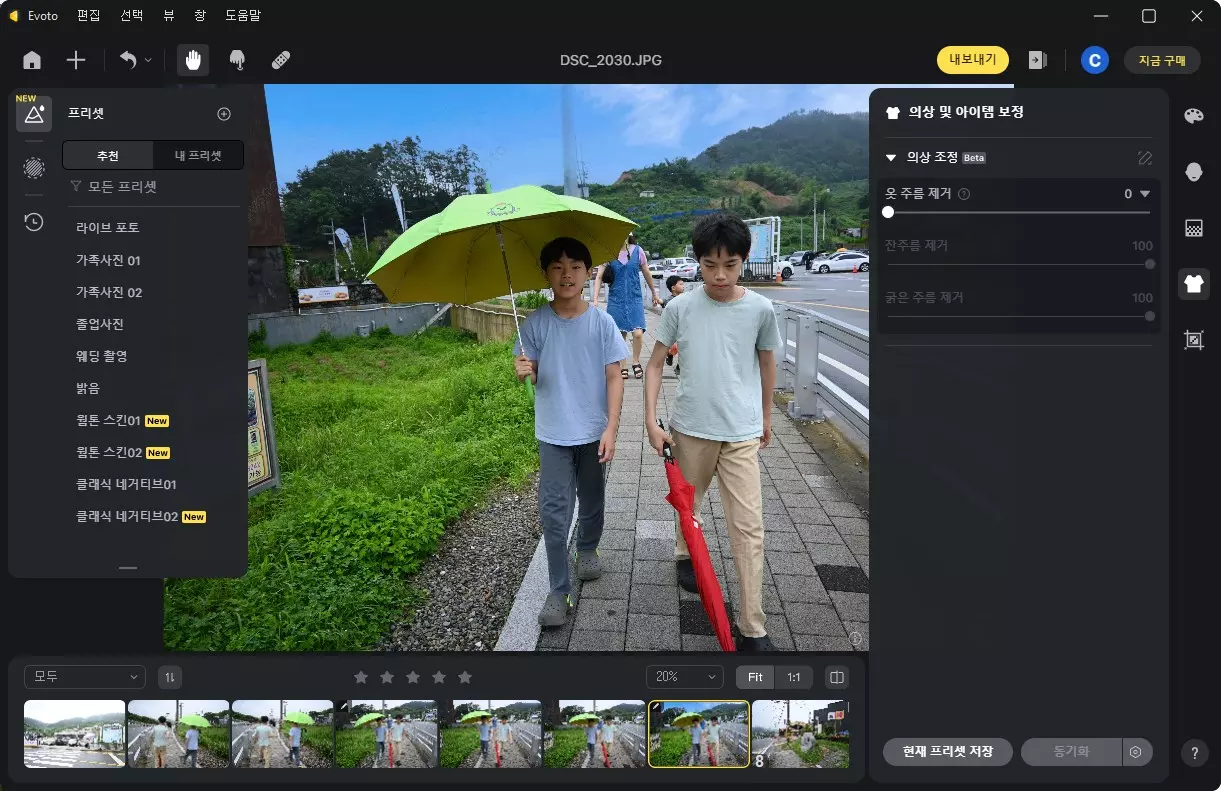This screenshot has width=1221, height=791.
Task: Open the 옷 주름 제거 value dropdown arrow
Action: click(1145, 194)
